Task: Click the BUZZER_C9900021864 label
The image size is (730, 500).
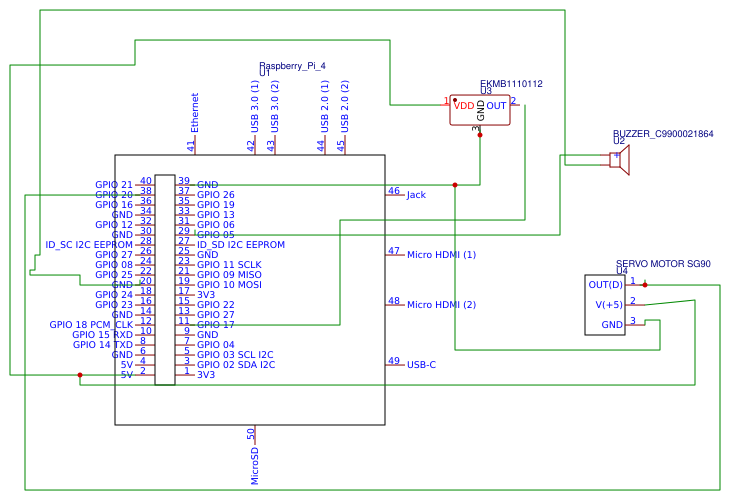Action: [663, 134]
